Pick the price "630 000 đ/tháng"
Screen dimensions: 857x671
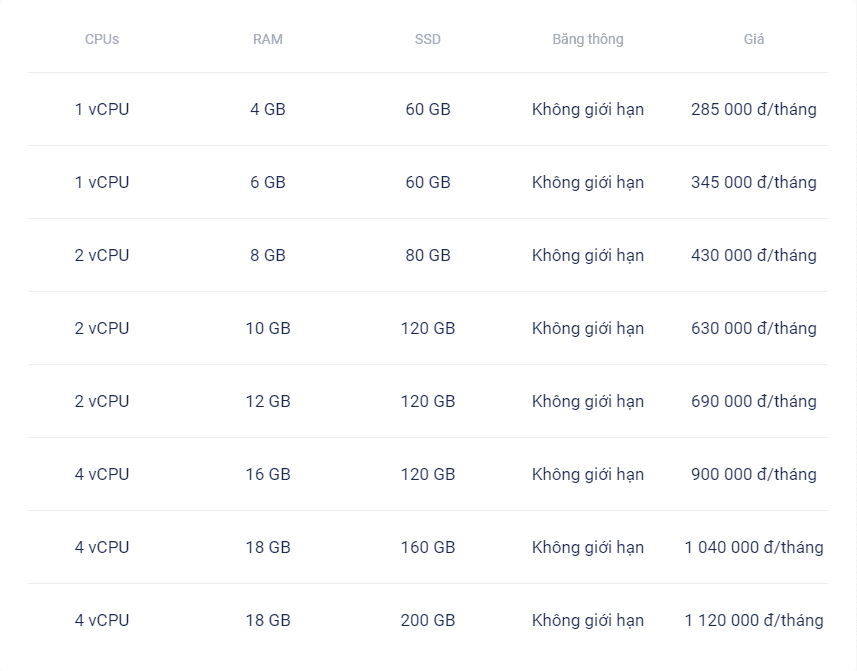point(754,328)
